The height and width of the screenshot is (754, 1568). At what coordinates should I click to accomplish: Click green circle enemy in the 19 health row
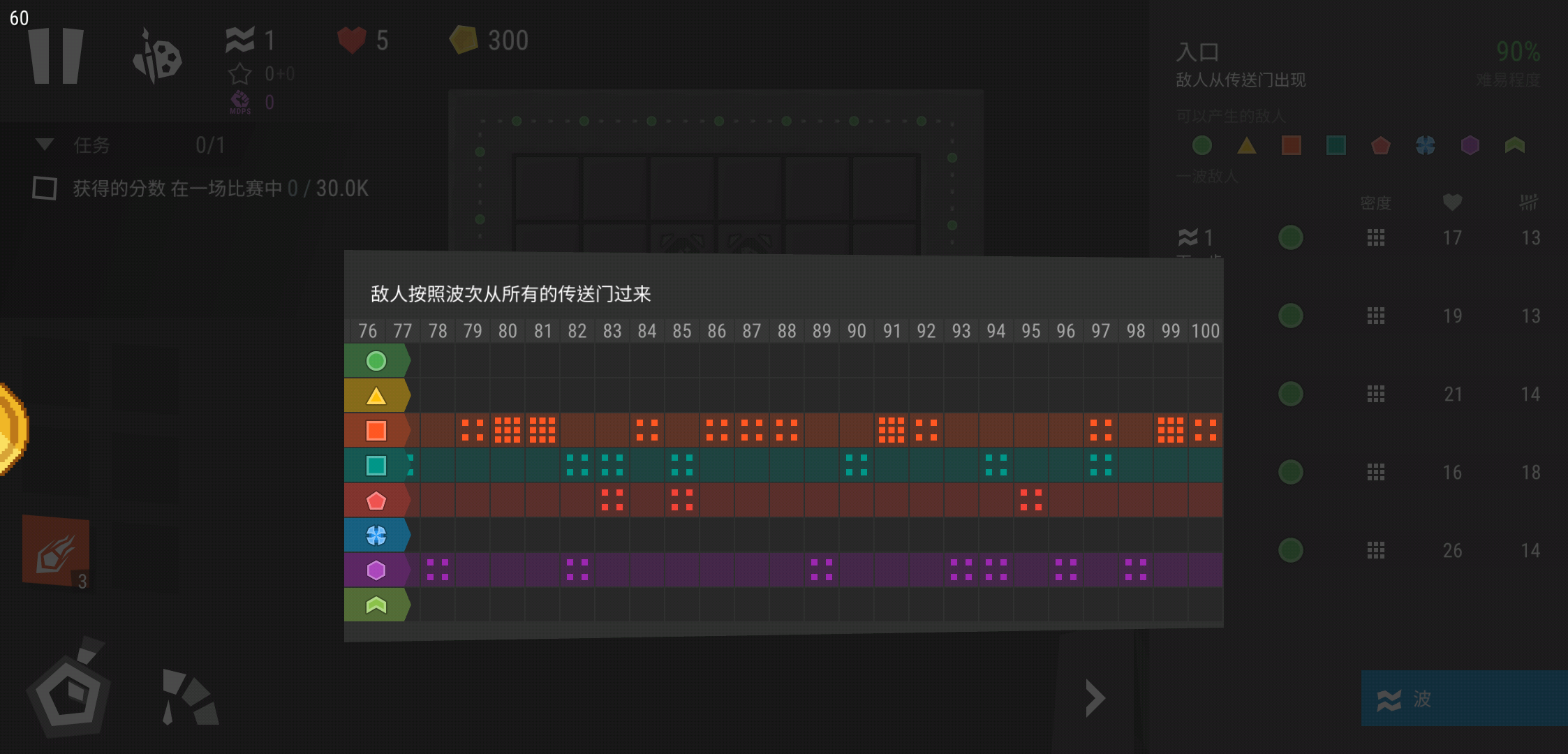(1290, 316)
